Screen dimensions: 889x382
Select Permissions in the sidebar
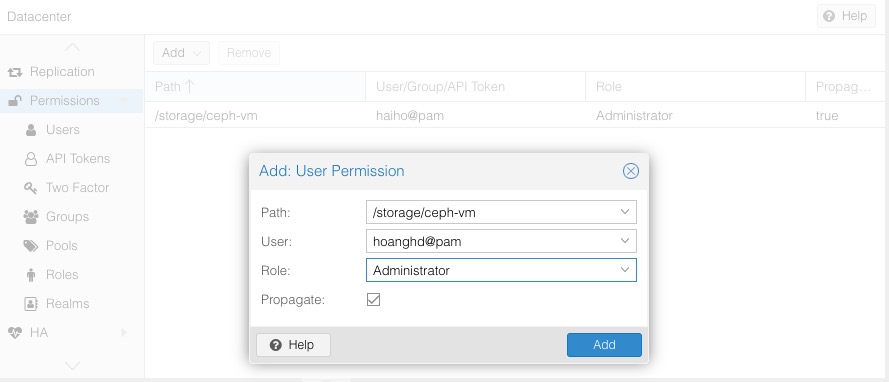click(72, 101)
